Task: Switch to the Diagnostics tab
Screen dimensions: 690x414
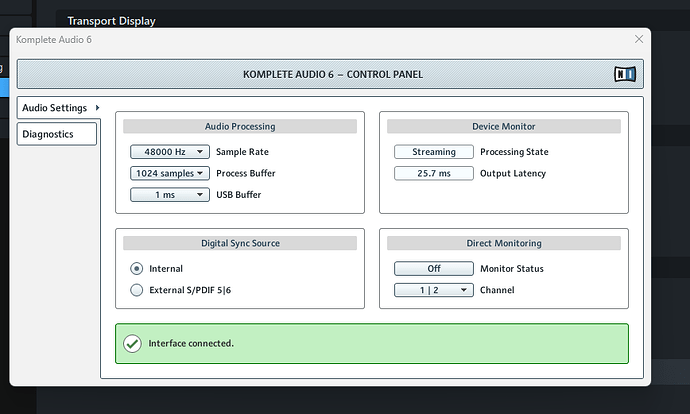Action: (x=57, y=134)
